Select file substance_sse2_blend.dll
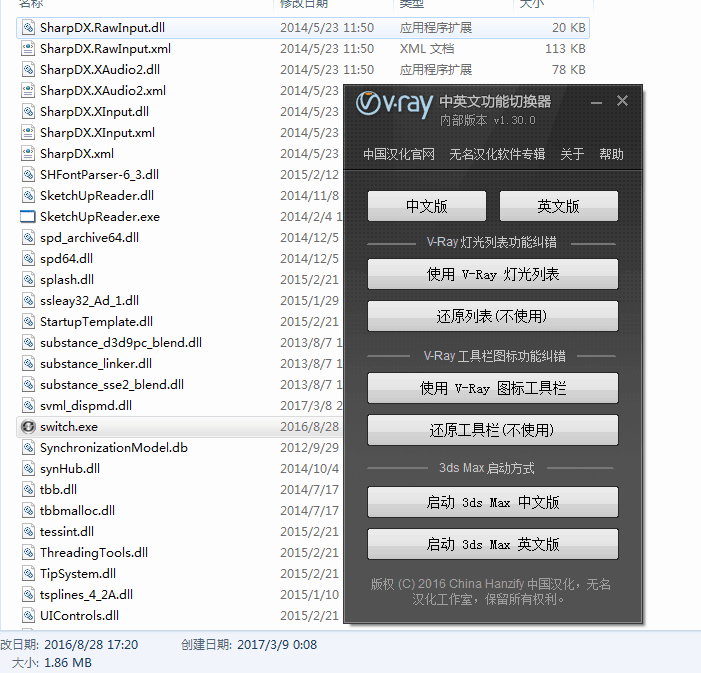 112,385
